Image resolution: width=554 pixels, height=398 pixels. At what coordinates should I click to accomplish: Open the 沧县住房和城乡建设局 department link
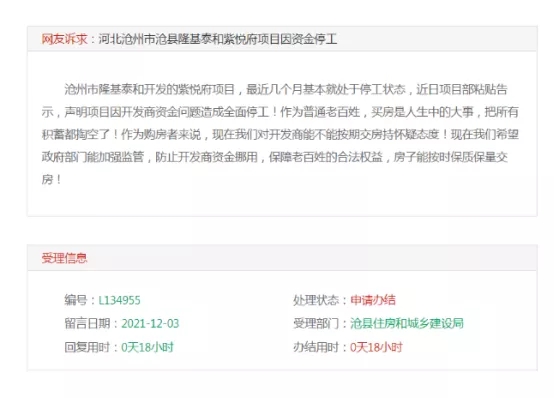click(x=407, y=323)
